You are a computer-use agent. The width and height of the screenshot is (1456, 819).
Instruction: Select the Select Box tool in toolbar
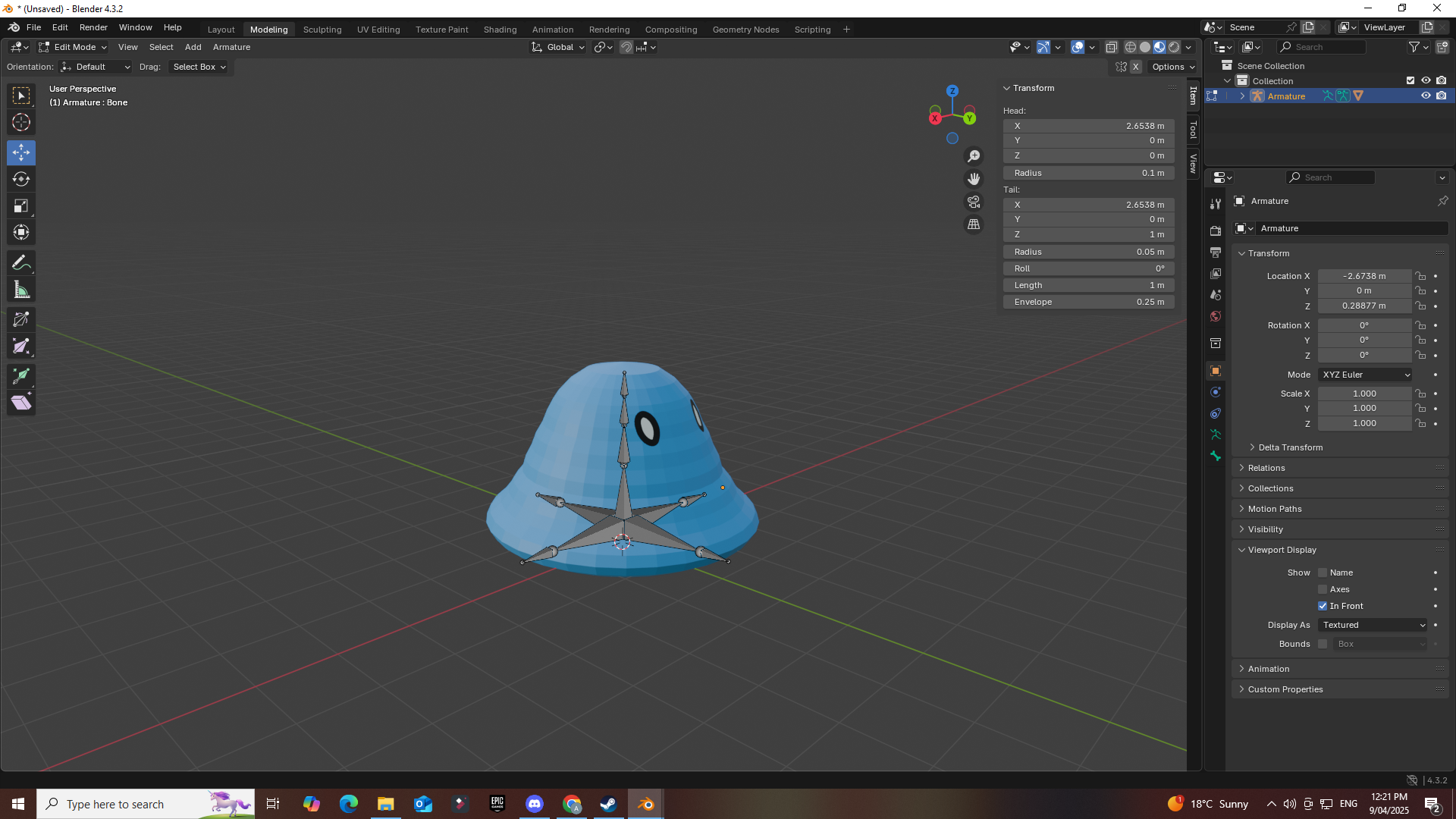pyautogui.click(x=21, y=96)
